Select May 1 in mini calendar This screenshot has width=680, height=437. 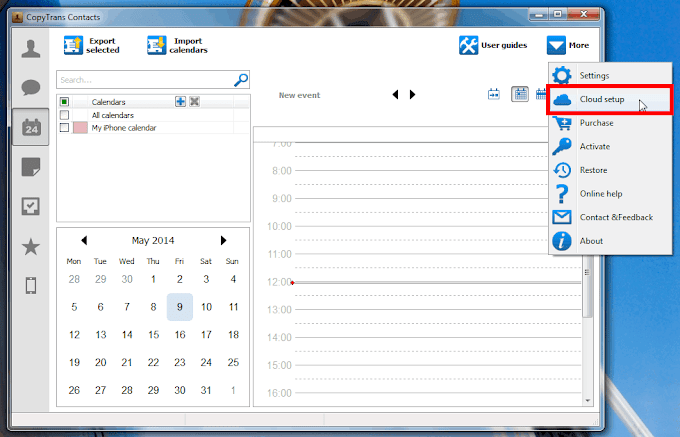point(153,279)
